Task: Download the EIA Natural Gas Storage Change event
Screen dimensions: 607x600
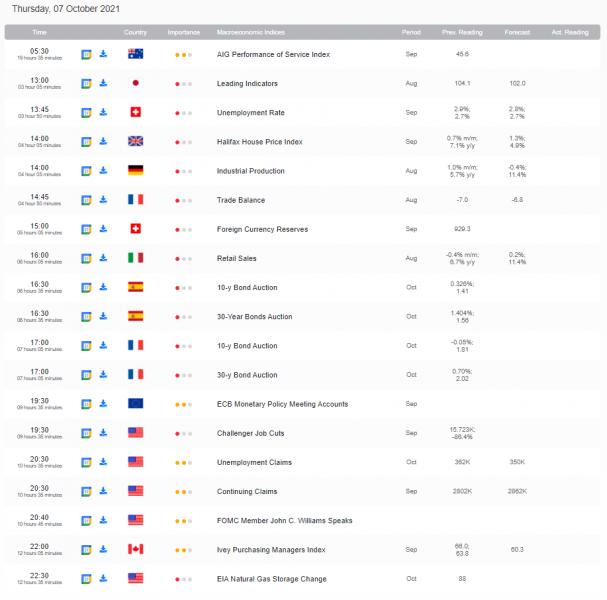Action: 103,578
